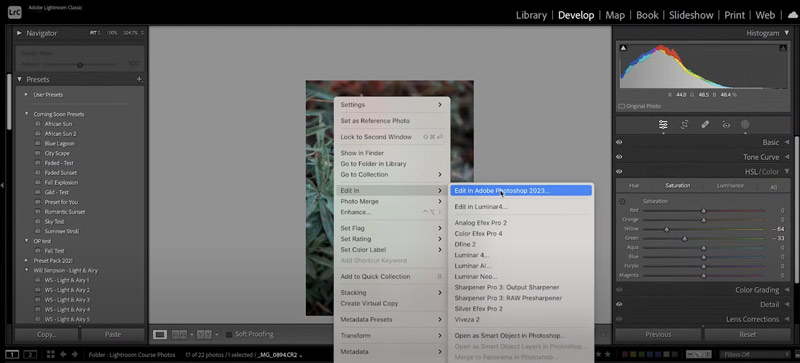Click the Fall Test preset icon

point(38,251)
